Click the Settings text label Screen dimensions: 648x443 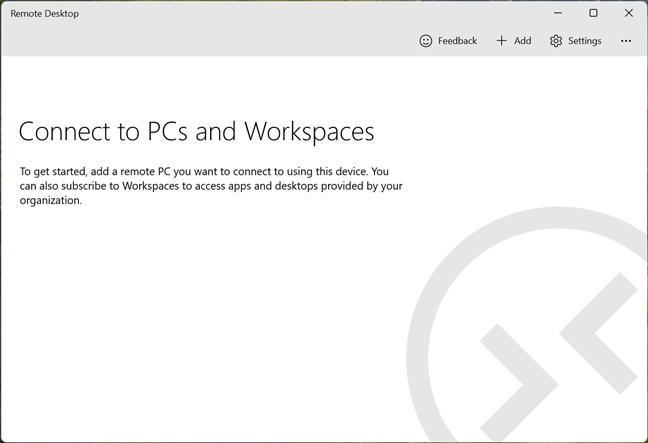click(584, 41)
